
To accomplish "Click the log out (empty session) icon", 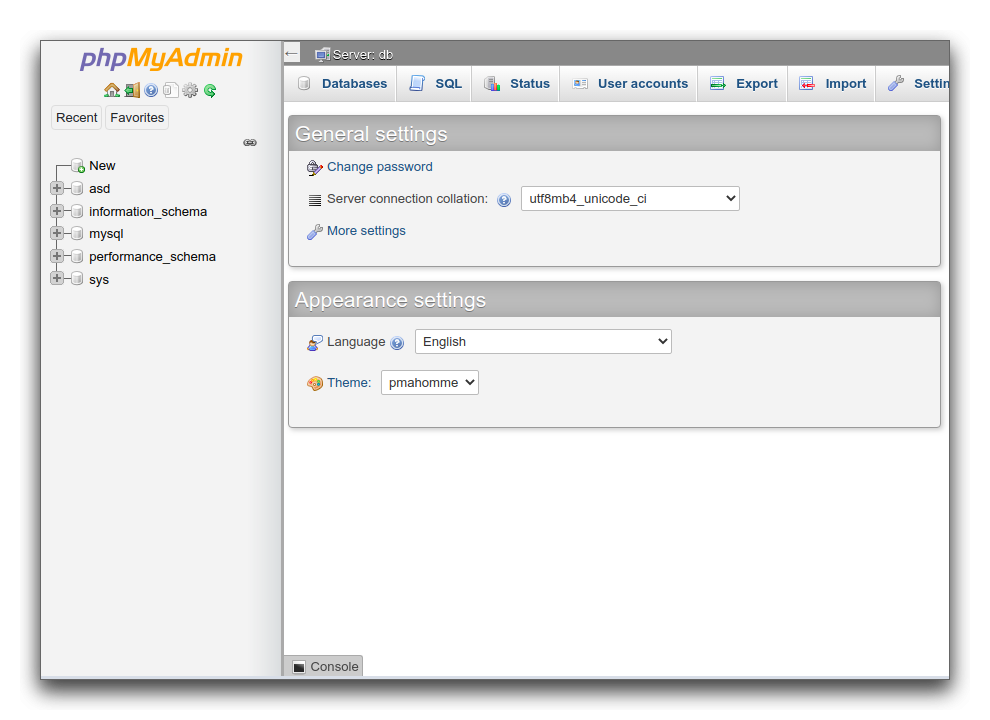I will click(132, 90).
